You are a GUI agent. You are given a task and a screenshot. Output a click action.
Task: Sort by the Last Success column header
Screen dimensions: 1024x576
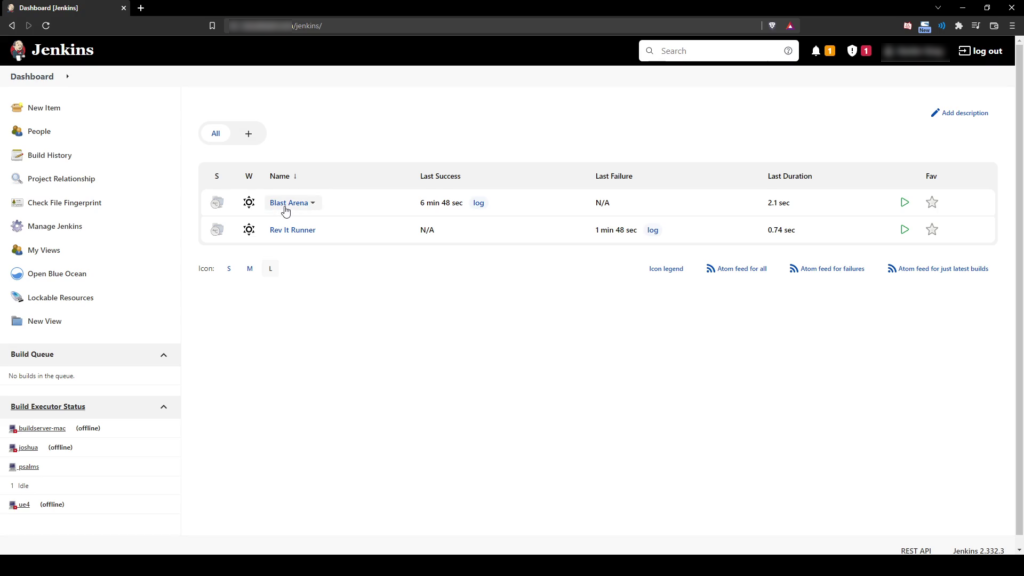pyautogui.click(x=440, y=176)
